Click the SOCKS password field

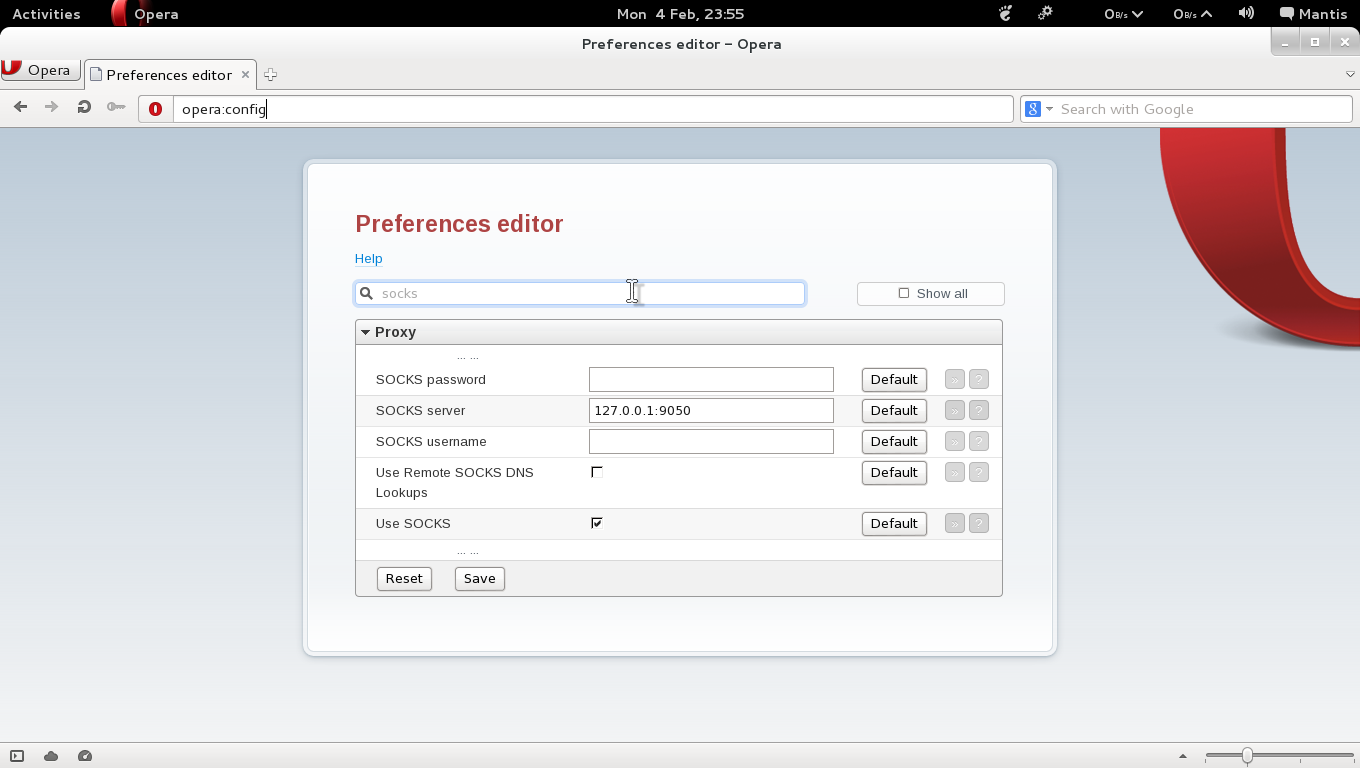[x=711, y=379]
